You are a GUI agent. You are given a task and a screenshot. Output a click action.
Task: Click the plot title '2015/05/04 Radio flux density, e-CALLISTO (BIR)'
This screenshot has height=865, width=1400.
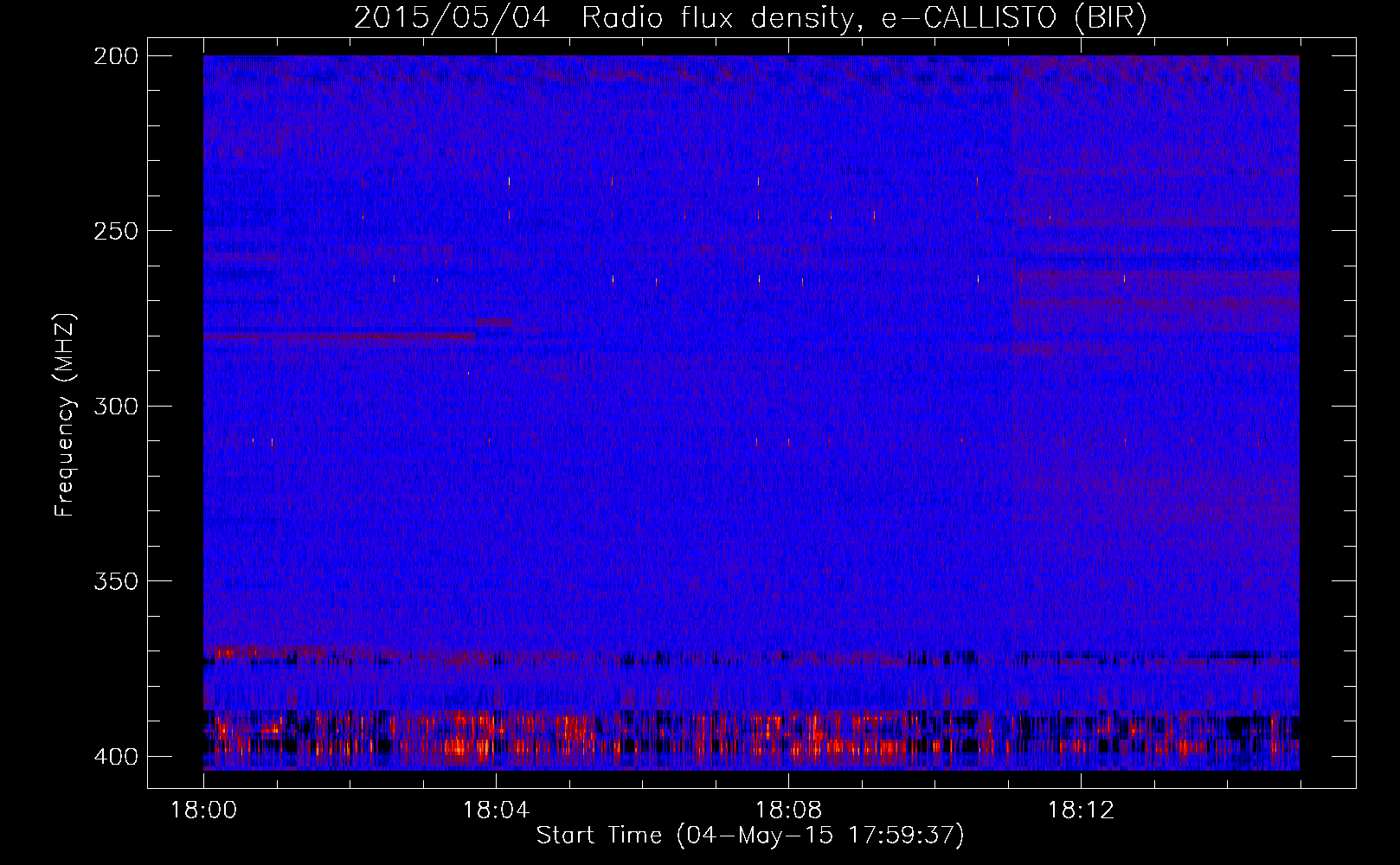coord(750,18)
